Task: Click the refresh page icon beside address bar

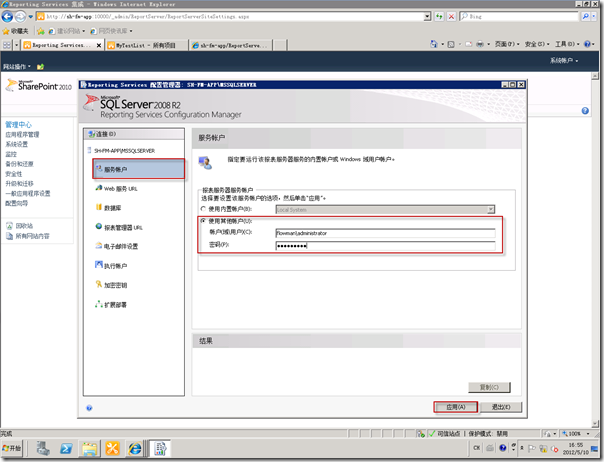Action: pos(439,17)
